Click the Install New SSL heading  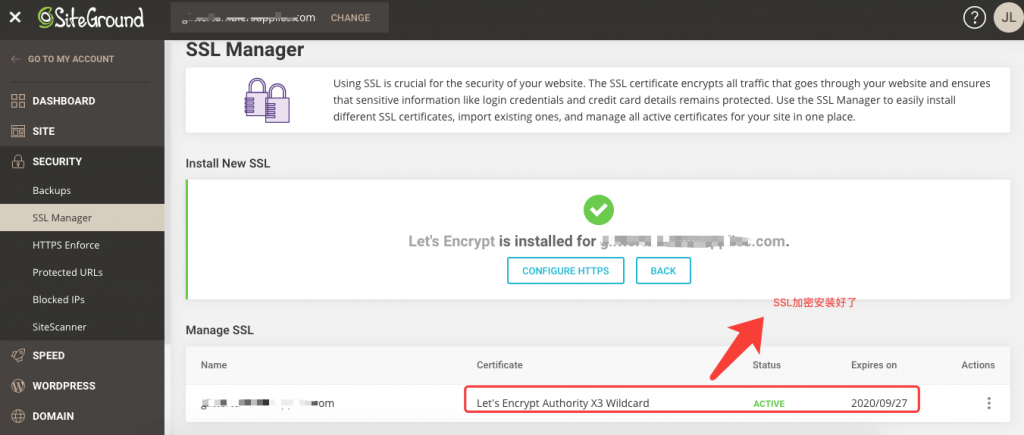(228, 163)
